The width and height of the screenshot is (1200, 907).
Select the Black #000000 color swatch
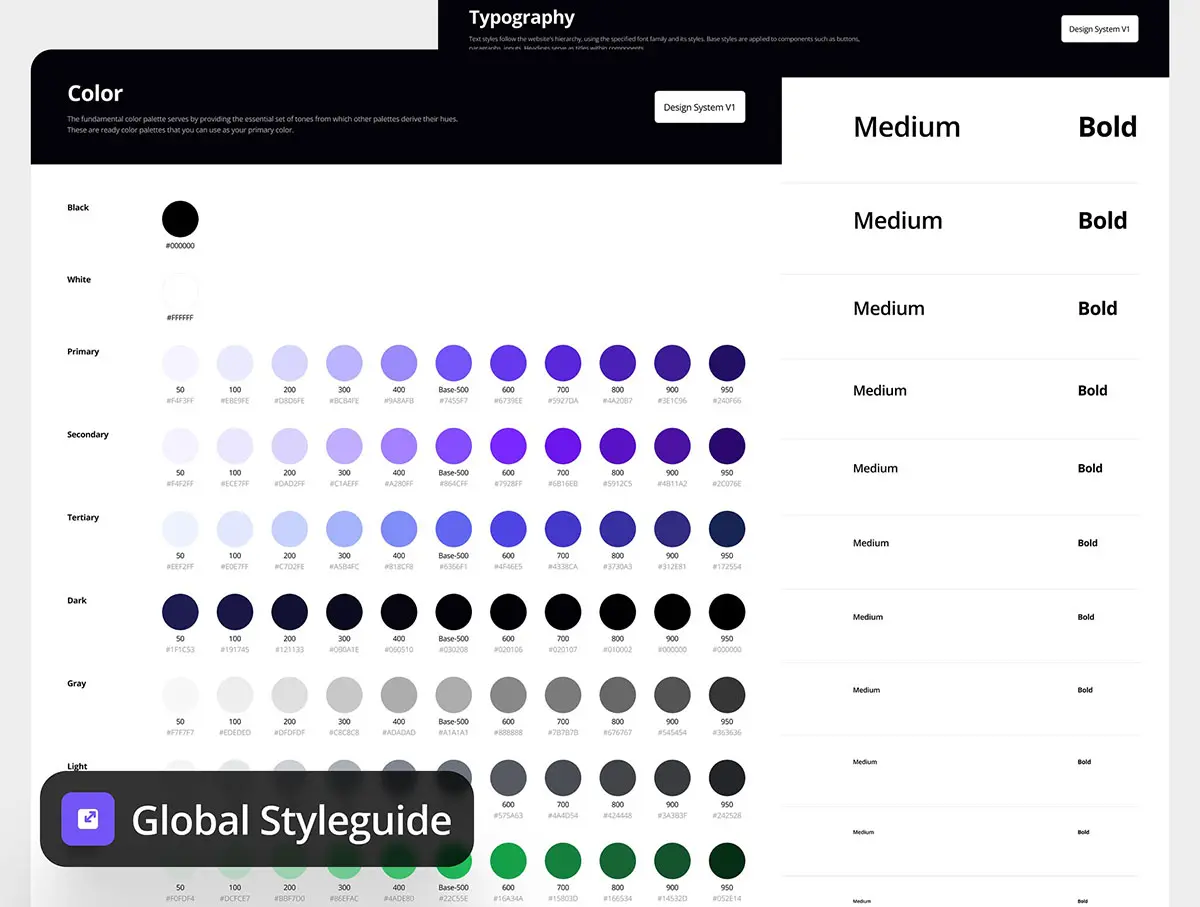tap(180, 218)
